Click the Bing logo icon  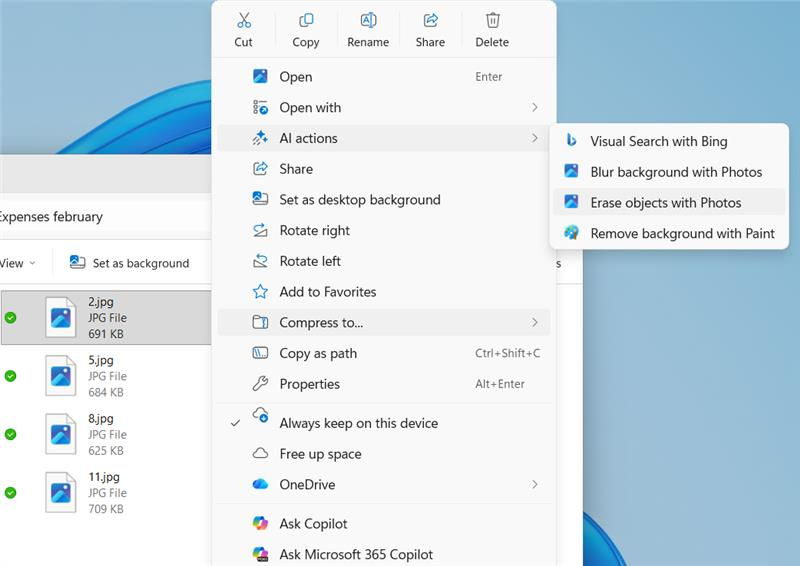(x=571, y=140)
